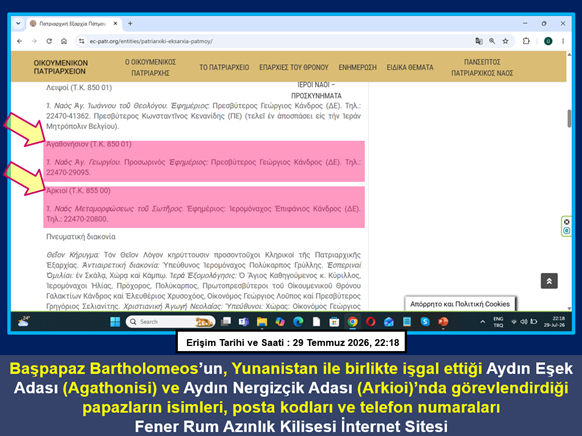The image size is (582, 436).
Task: Open the browser extensions puzzle icon
Action: tap(526, 41)
